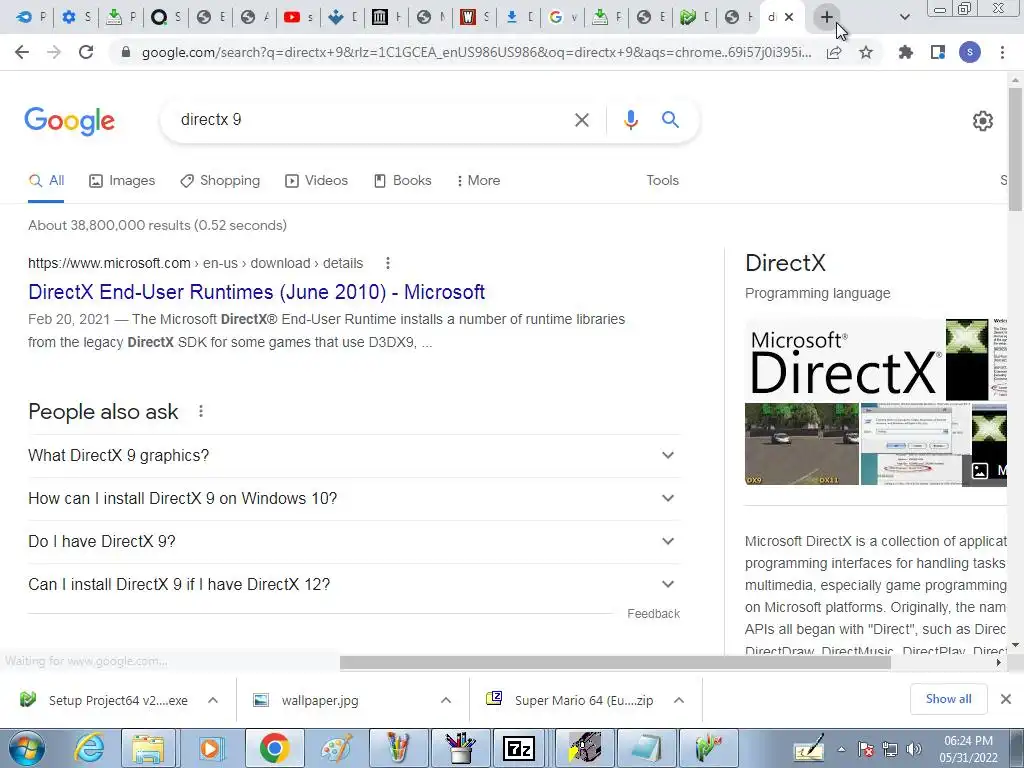Screen dimensions: 1024x768
Task: Launch Internet Explorer from taskbar
Action: pyautogui.click(x=89, y=748)
